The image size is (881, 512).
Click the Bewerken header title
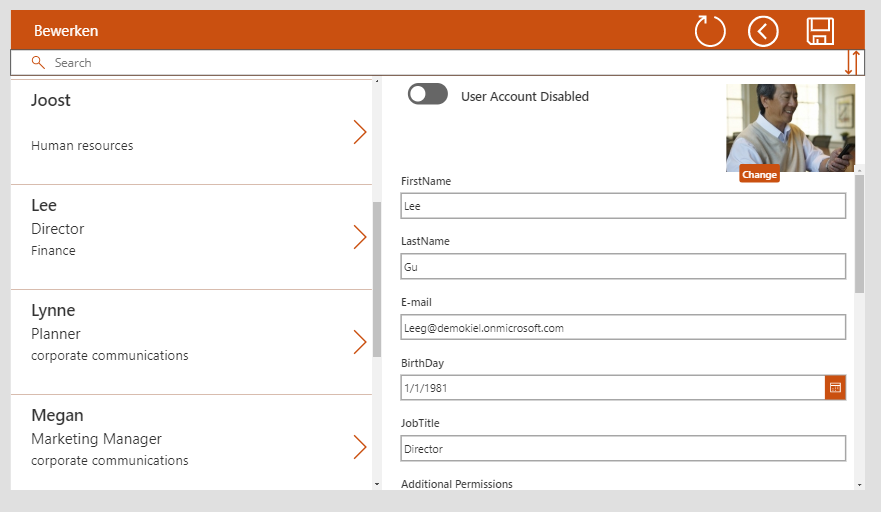point(66,31)
